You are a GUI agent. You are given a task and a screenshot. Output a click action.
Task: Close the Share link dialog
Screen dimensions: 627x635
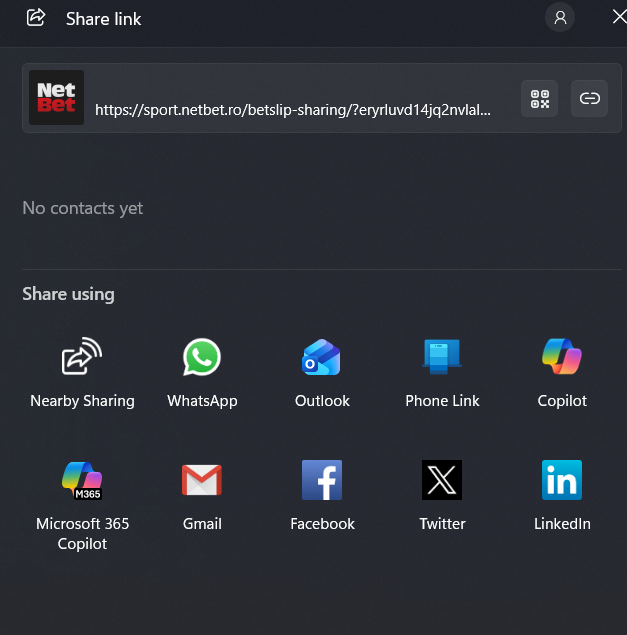[x=619, y=17]
